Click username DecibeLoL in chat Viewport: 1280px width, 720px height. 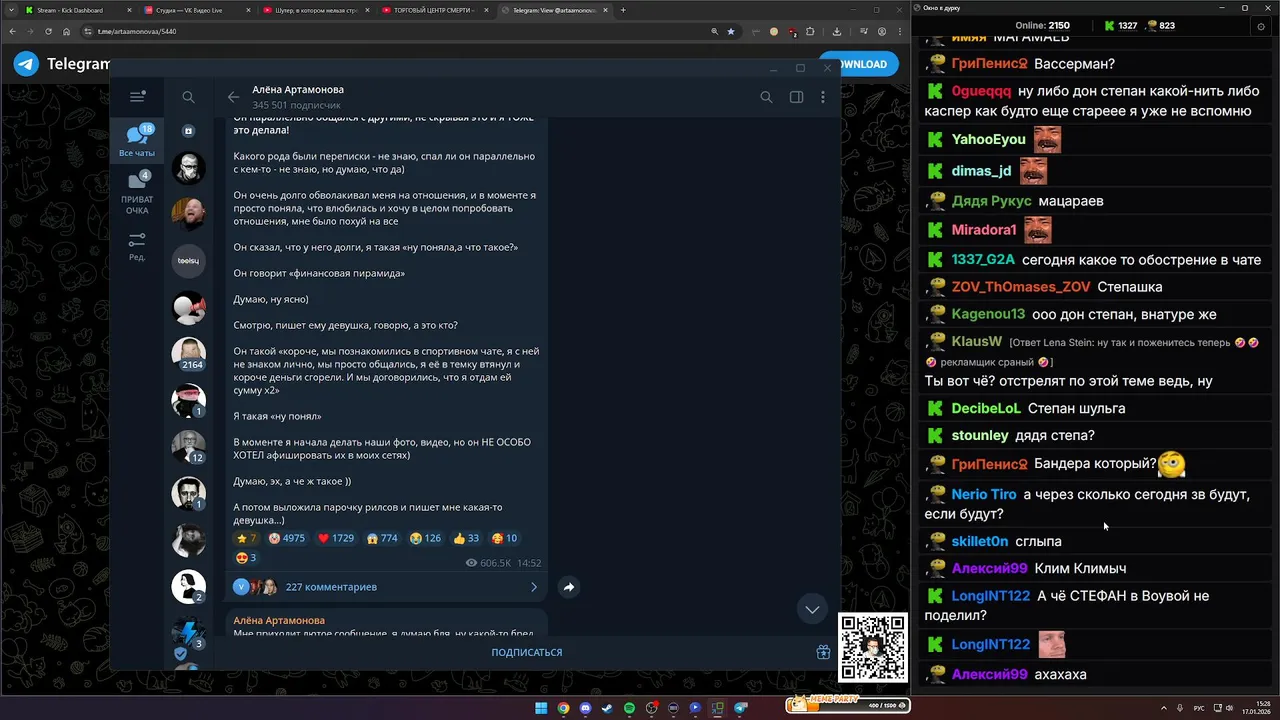[986, 409]
